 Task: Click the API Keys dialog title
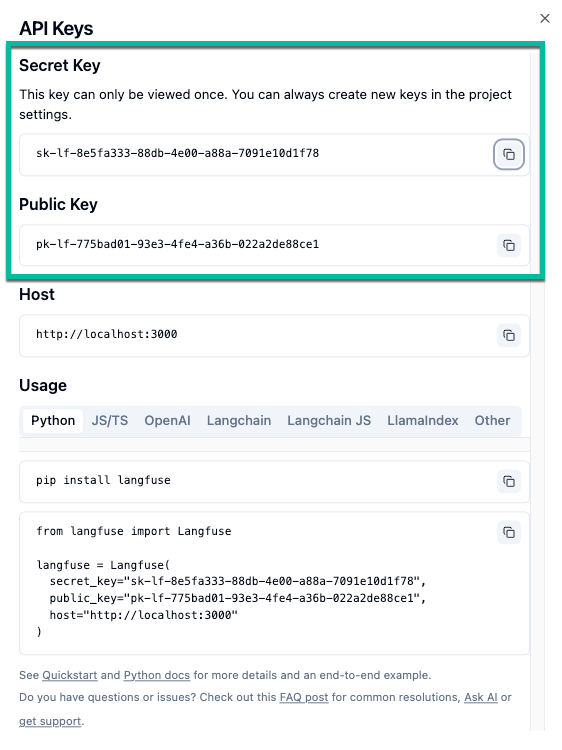pyautogui.click(x=56, y=29)
